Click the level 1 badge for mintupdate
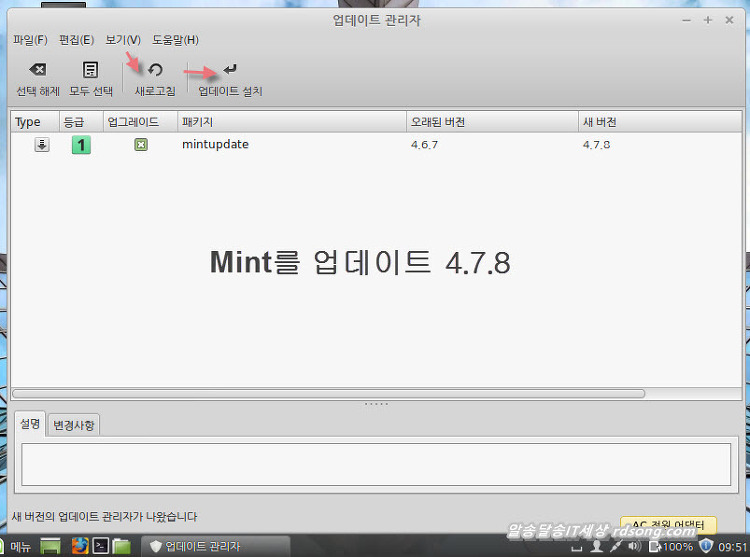 click(81, 145)
